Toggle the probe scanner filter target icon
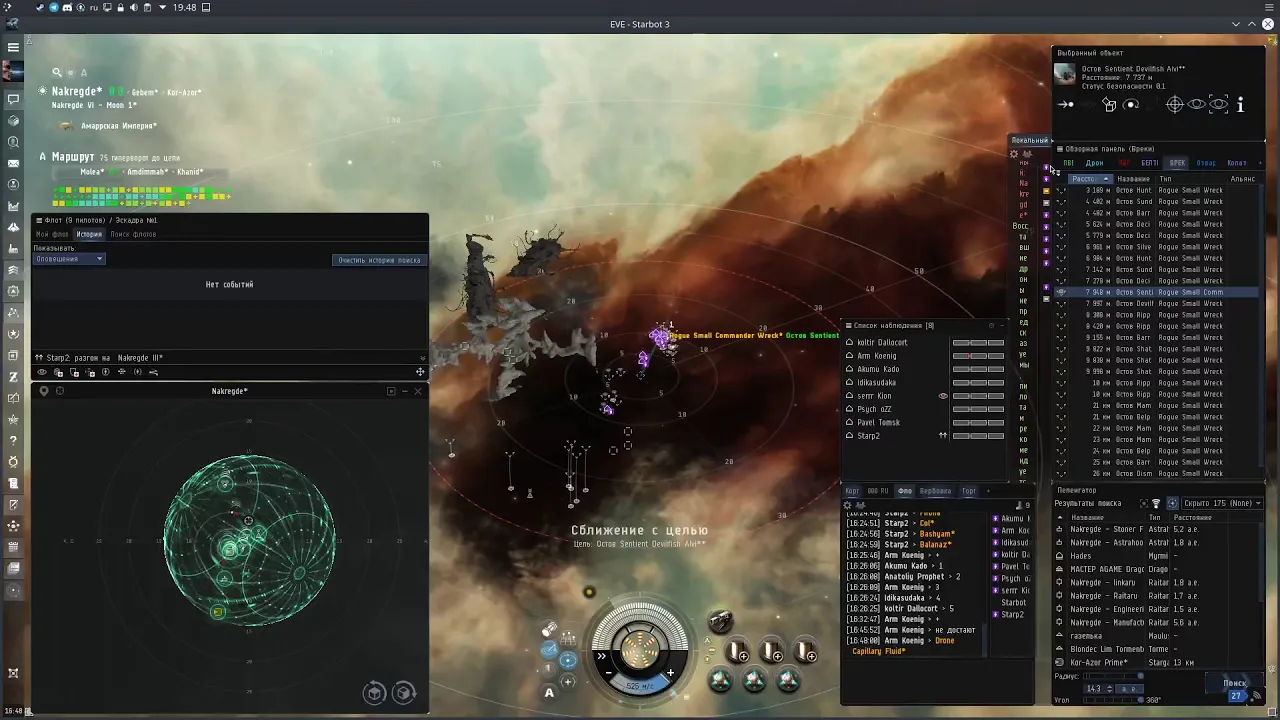 click(x=1173, y=503)
